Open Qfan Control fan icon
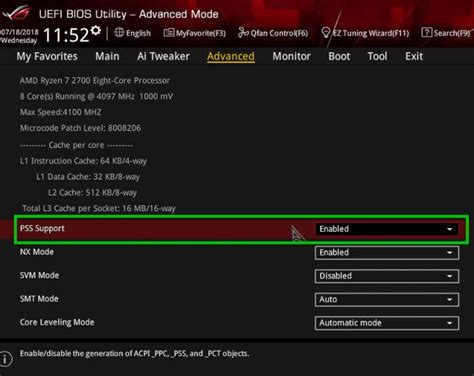474x376 pixels. click(243, 33)
